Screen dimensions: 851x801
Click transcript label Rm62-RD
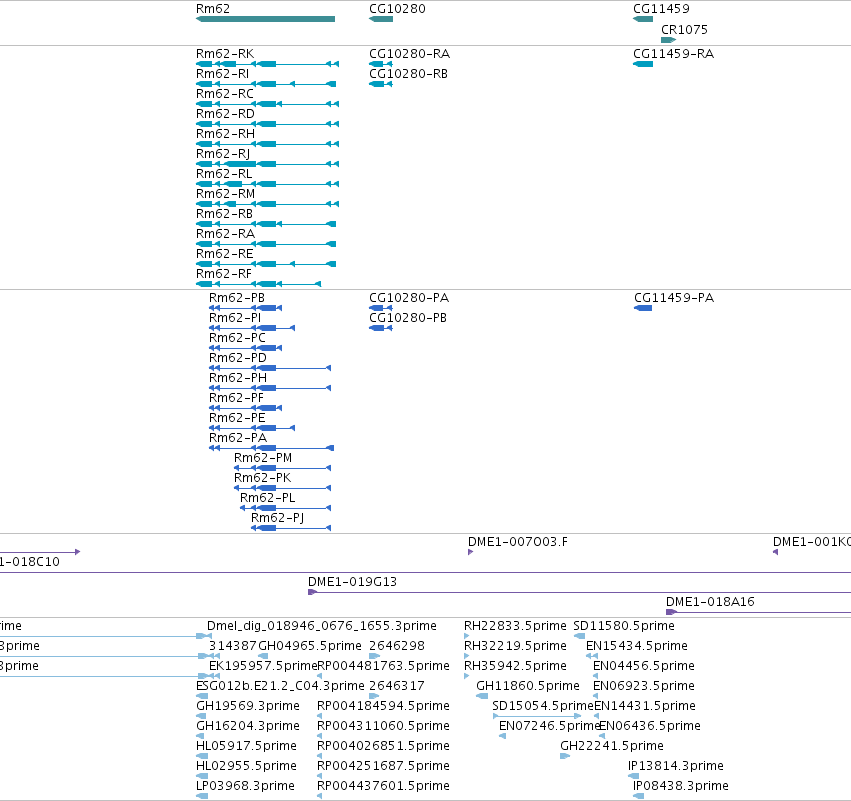tap(225, 114)
